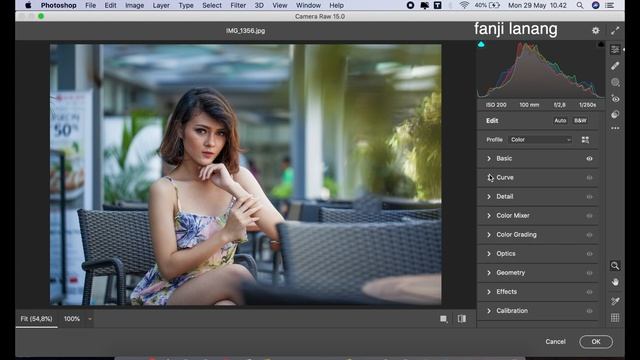
Task: Toggle shadow clipping warning triangle
Action: [481, 44]
